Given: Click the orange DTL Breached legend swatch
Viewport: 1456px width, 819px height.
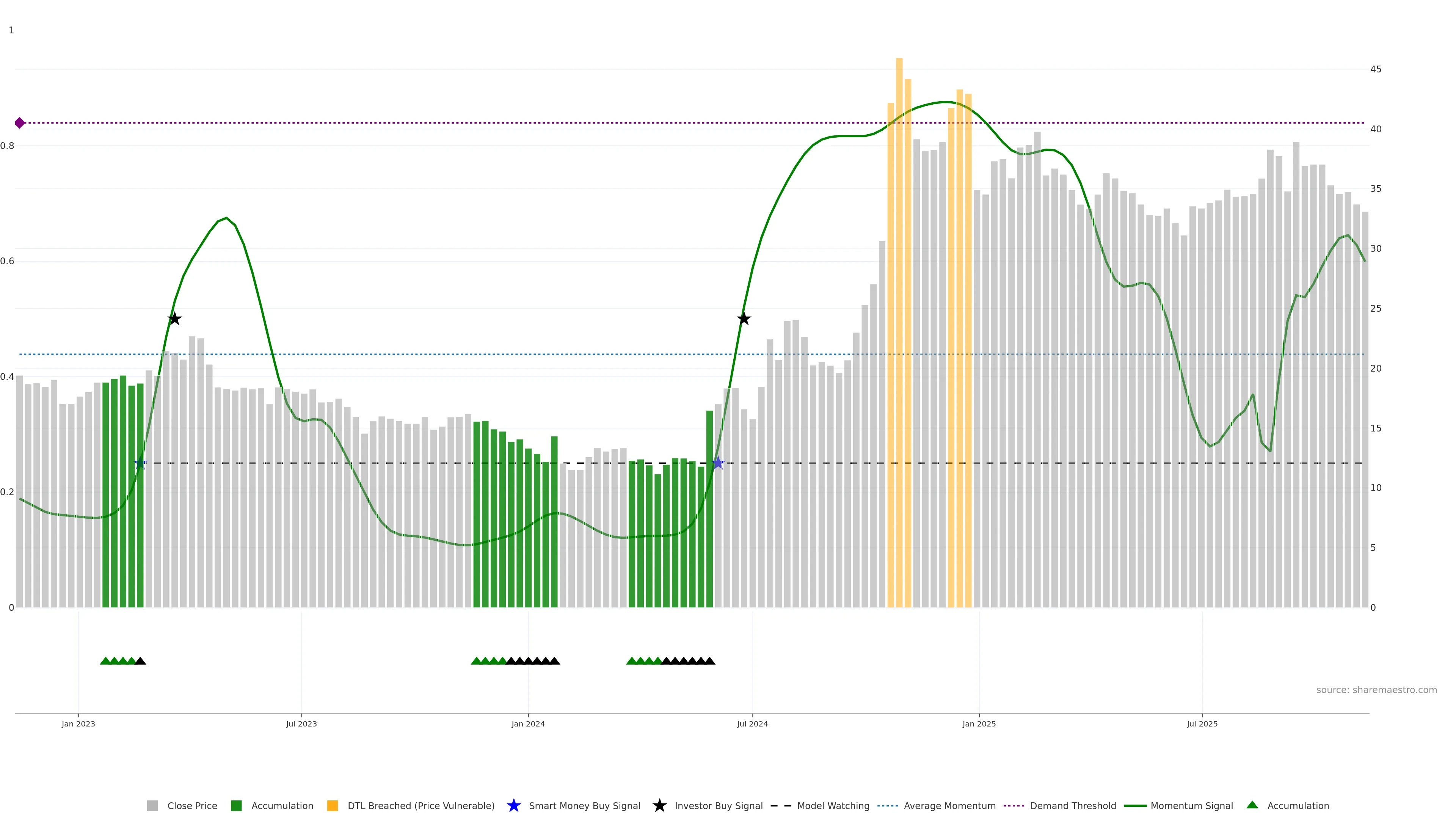Looking at the screenshot, I should tap(333, 806).
